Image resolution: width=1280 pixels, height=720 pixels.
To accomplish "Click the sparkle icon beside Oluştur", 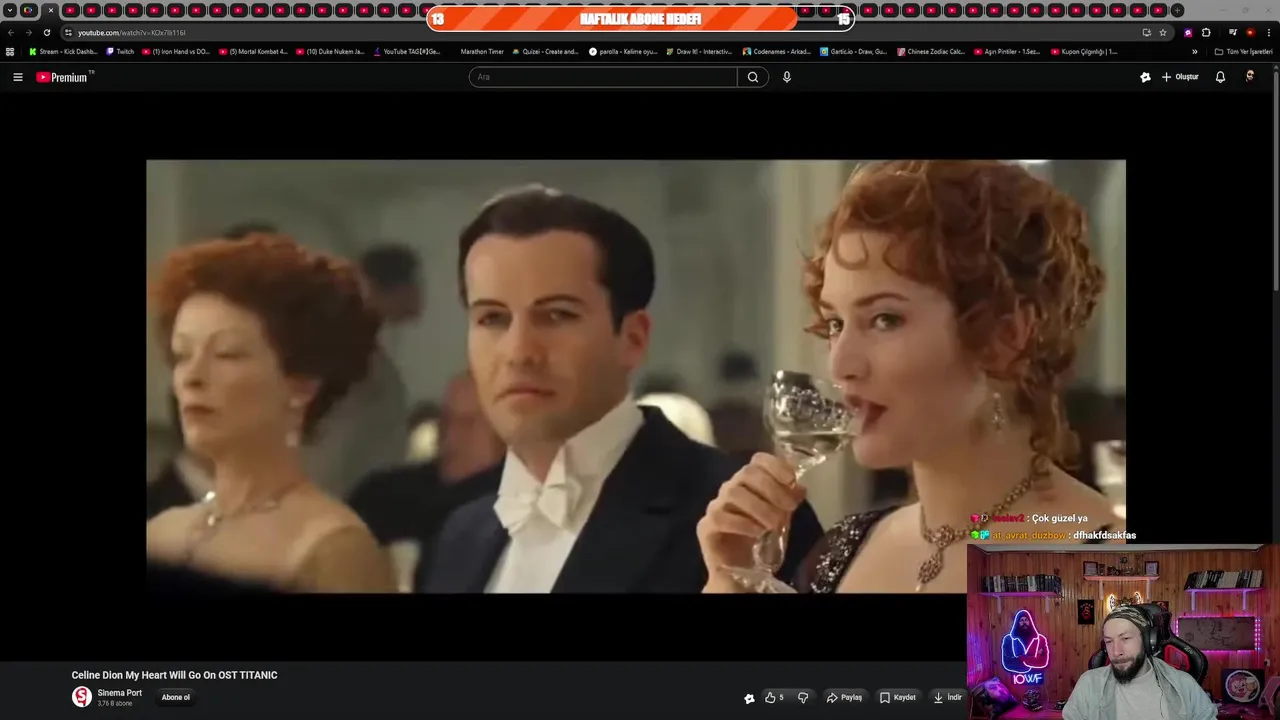I will pyautogui.click(x=1145, y=77).
